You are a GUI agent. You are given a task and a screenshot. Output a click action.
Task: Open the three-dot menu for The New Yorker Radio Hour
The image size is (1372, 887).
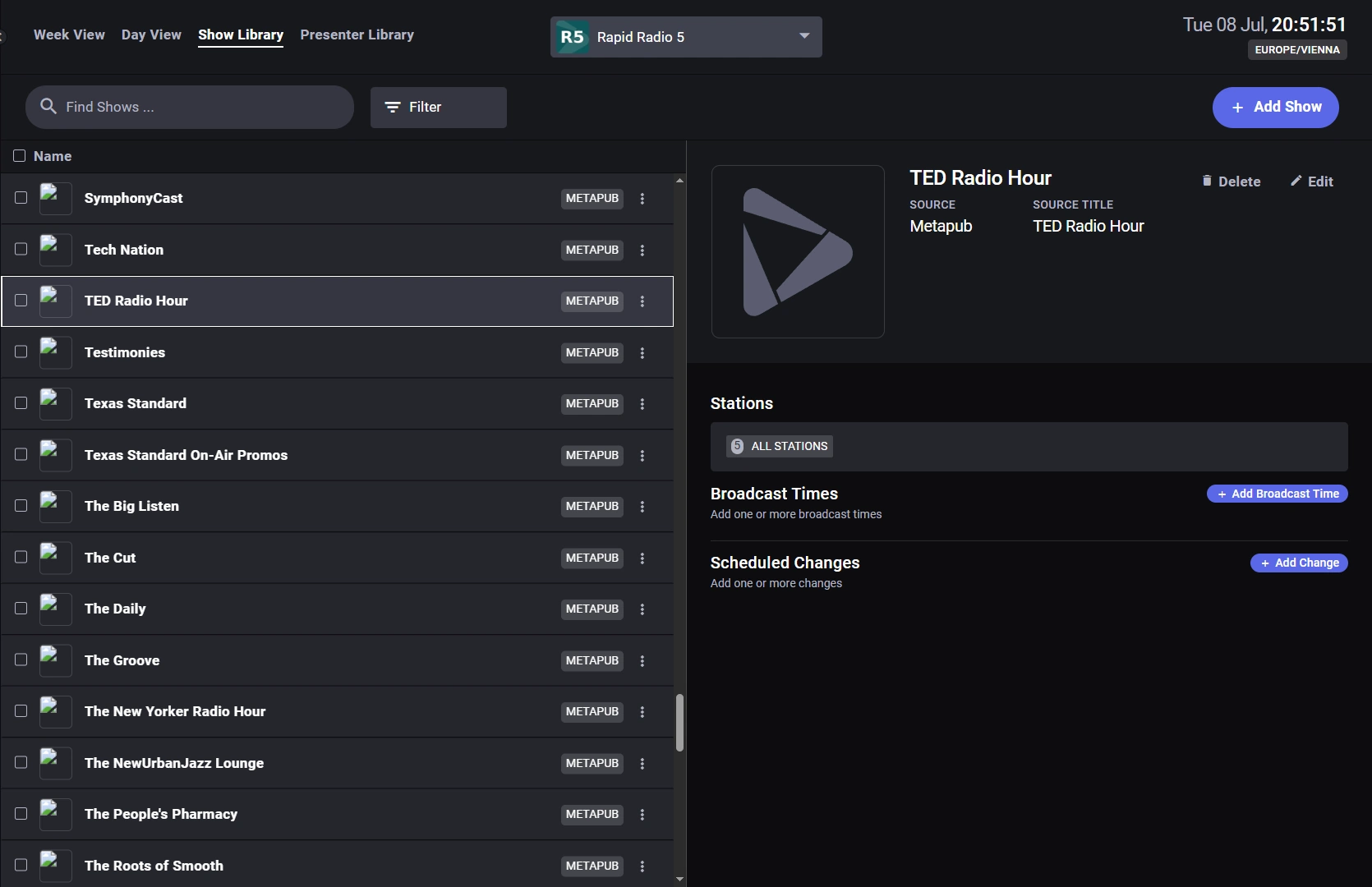click(x=642, y=712)
